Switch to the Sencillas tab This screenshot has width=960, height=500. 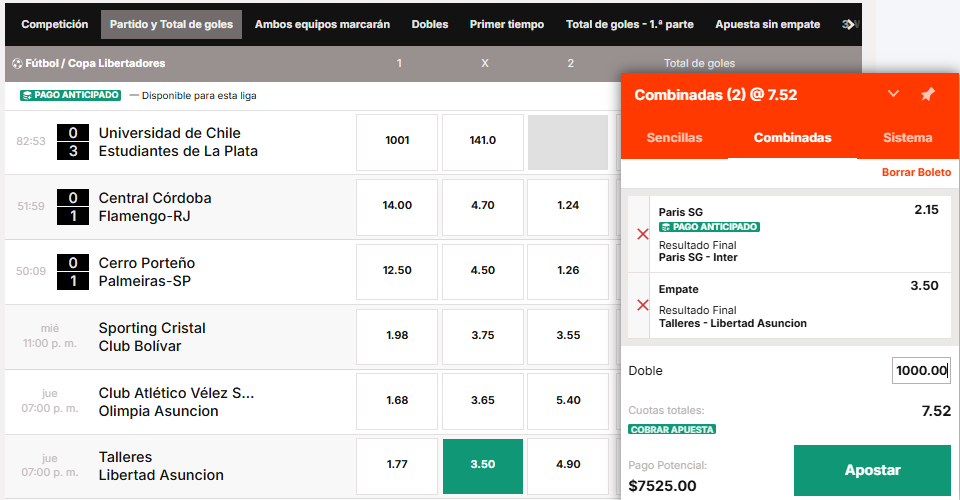coord(674,138)
